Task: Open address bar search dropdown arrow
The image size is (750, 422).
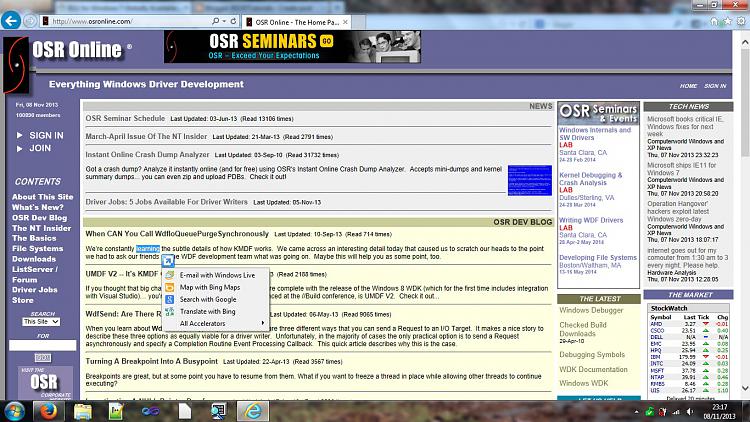Action: click(224, 21)
